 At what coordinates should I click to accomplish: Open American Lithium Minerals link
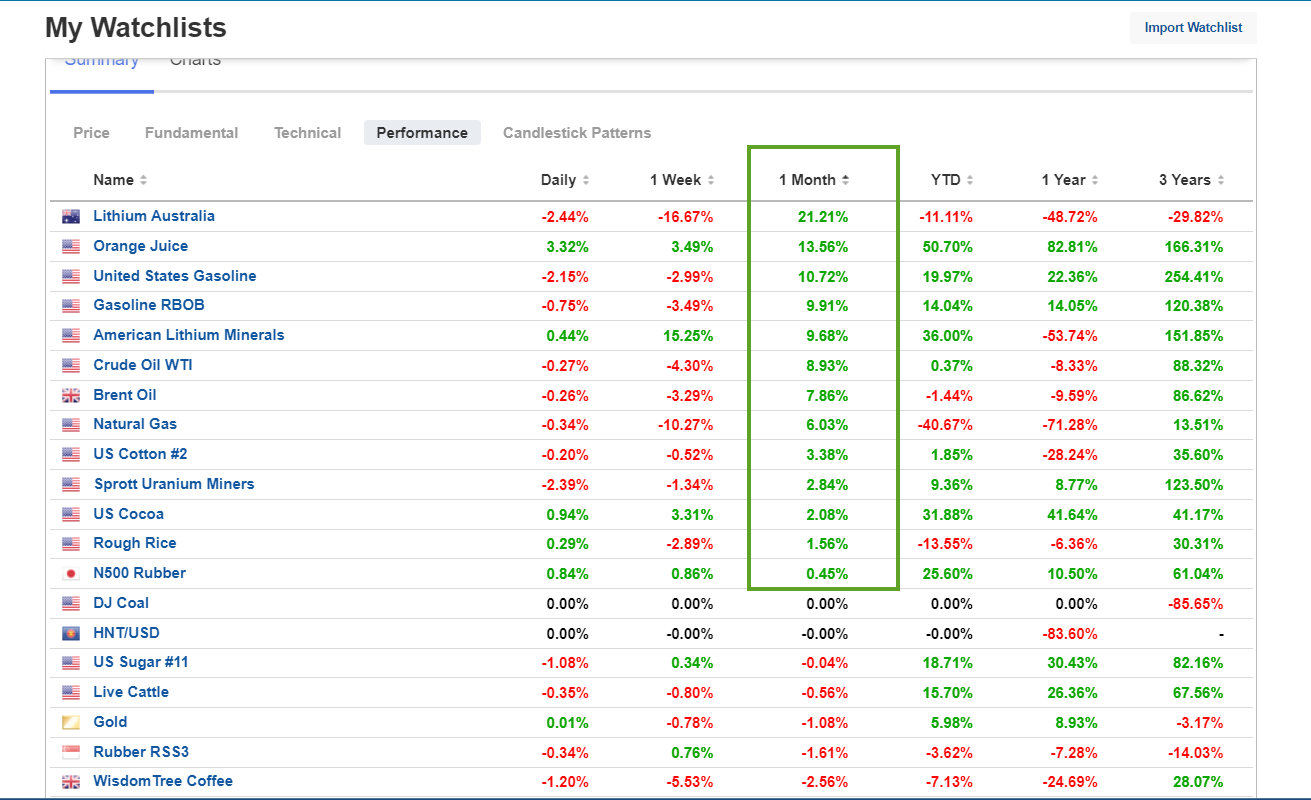tap(189, 335)
